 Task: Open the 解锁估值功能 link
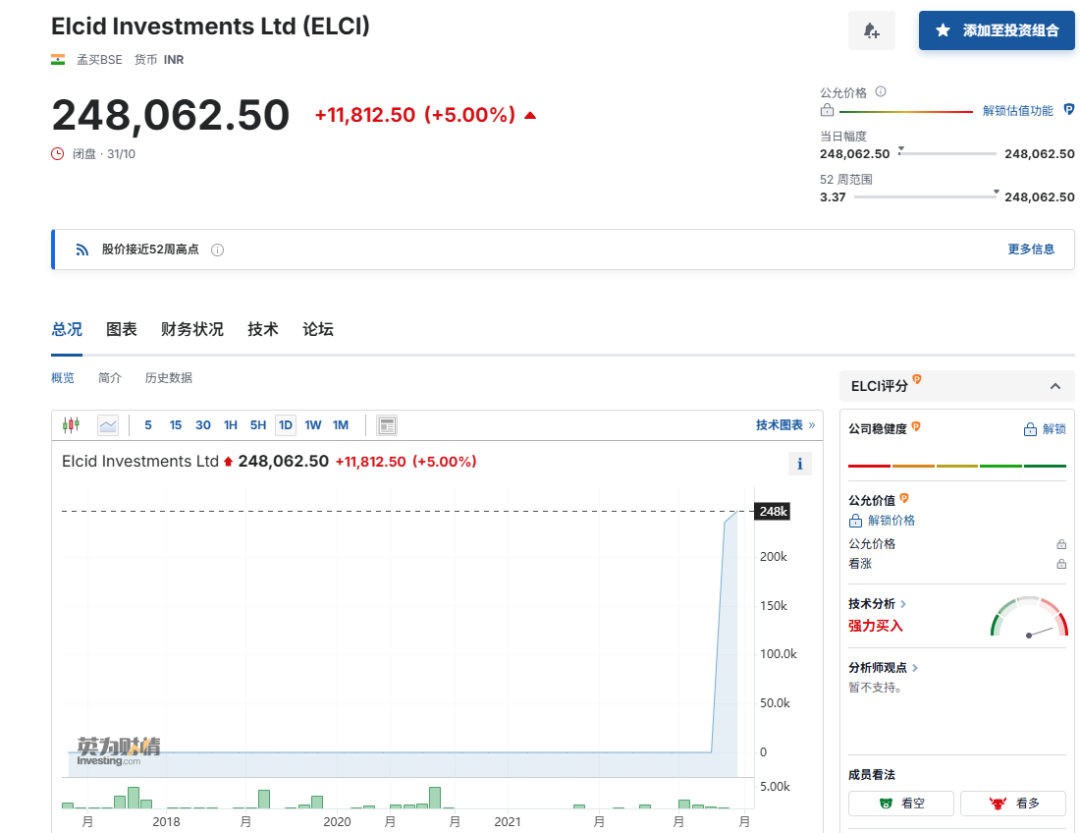click(1017, 110)
